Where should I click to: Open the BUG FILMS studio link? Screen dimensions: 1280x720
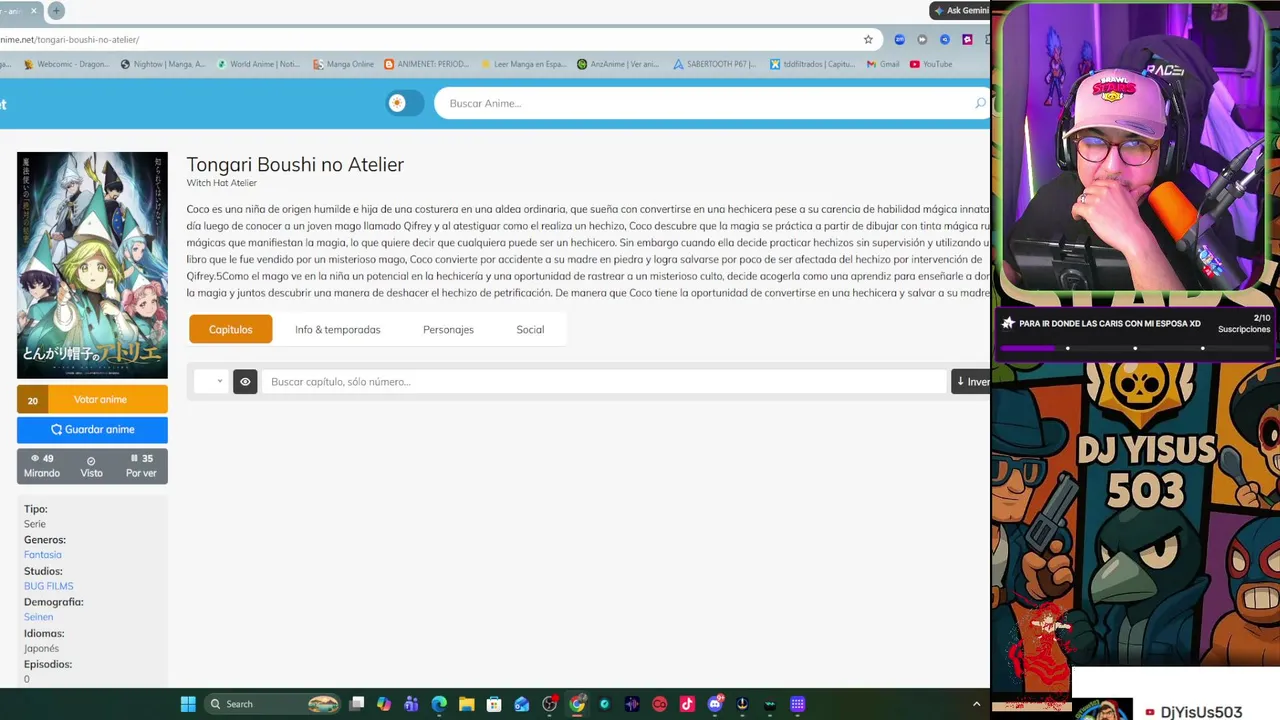[x=49, y=586]
